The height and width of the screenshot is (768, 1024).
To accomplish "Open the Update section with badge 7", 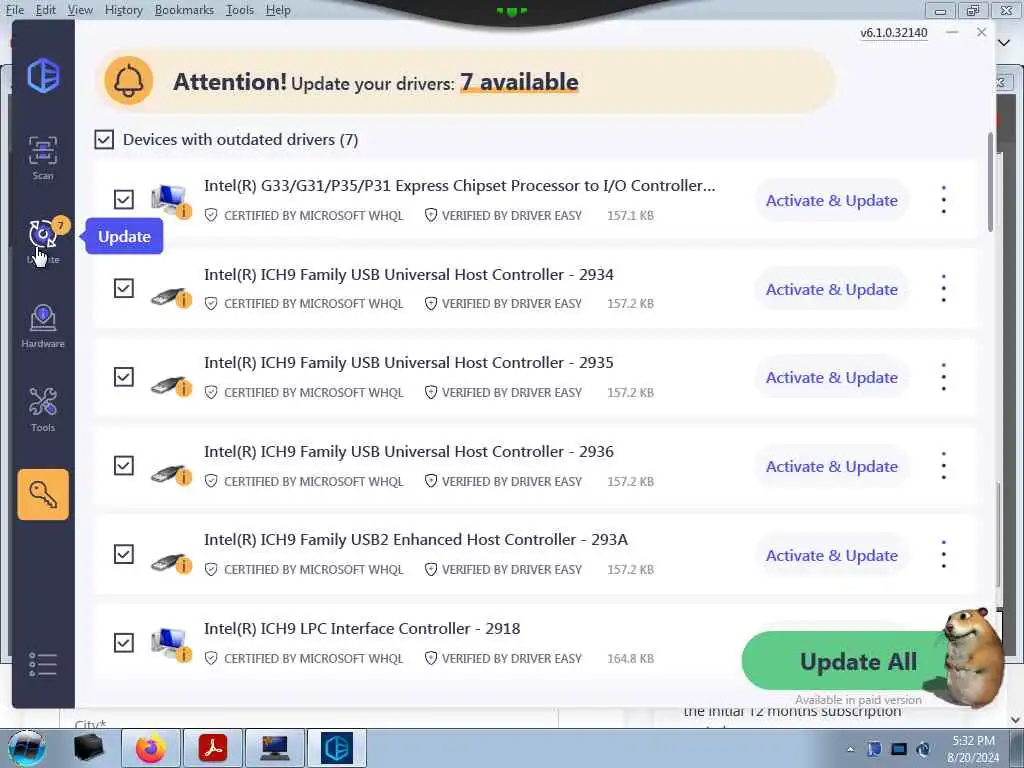I will click(43, 241).
